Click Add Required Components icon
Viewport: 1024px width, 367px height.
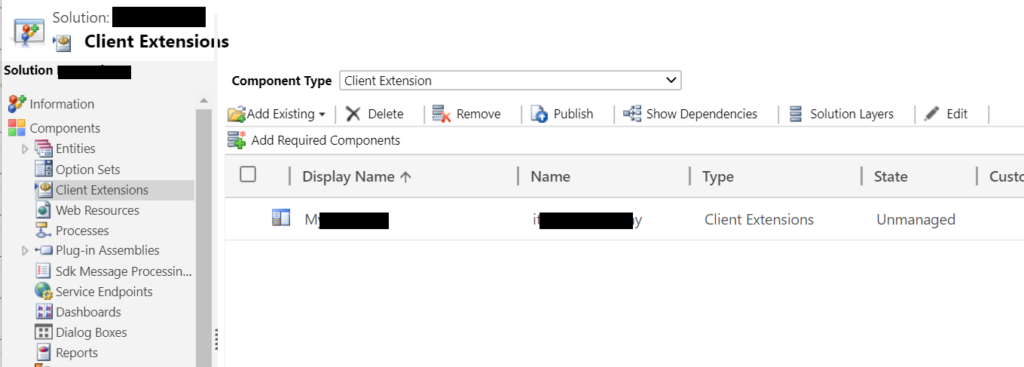[236, 140]
